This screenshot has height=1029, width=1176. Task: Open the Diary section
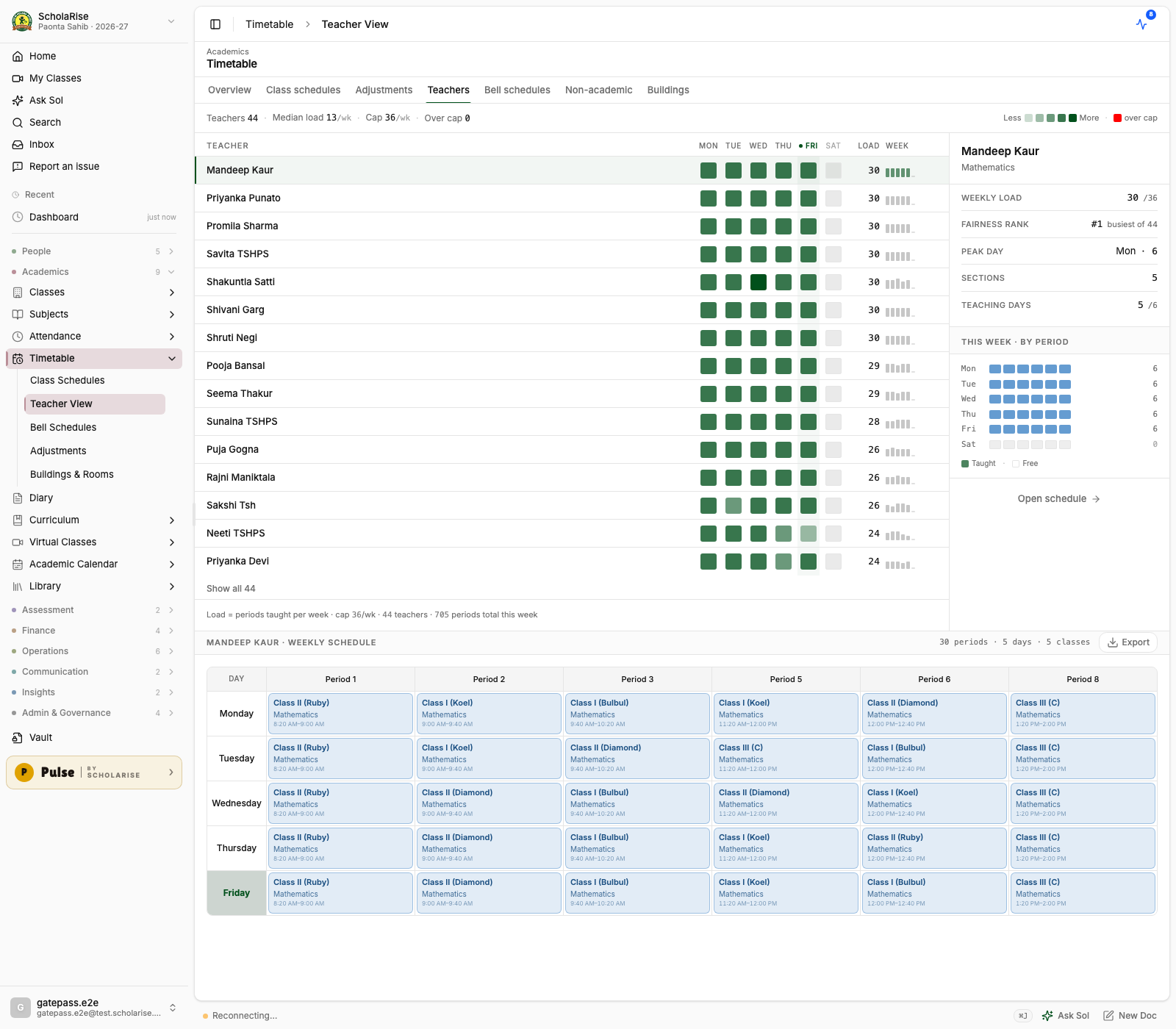(x=94, y=498)
